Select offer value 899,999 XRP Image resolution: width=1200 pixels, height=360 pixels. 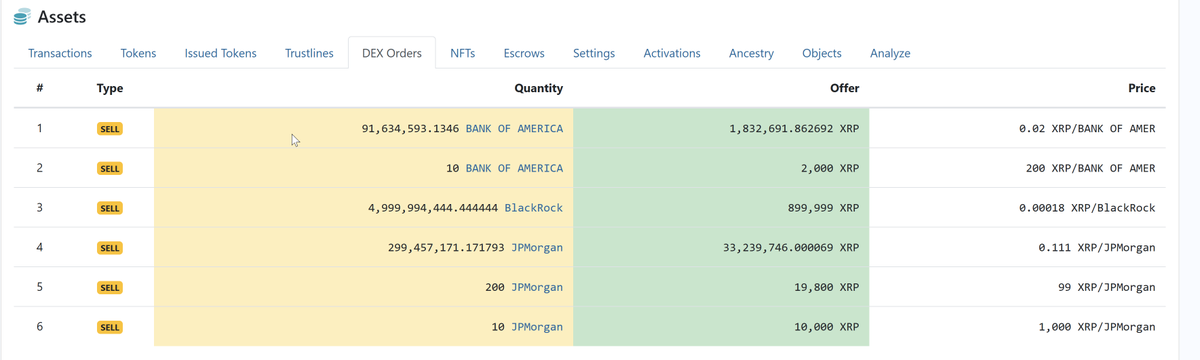click(824, 208)
